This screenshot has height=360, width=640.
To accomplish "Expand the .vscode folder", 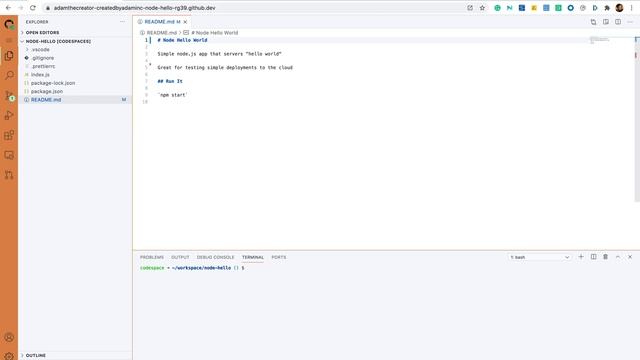I will [x=40, y=49].
